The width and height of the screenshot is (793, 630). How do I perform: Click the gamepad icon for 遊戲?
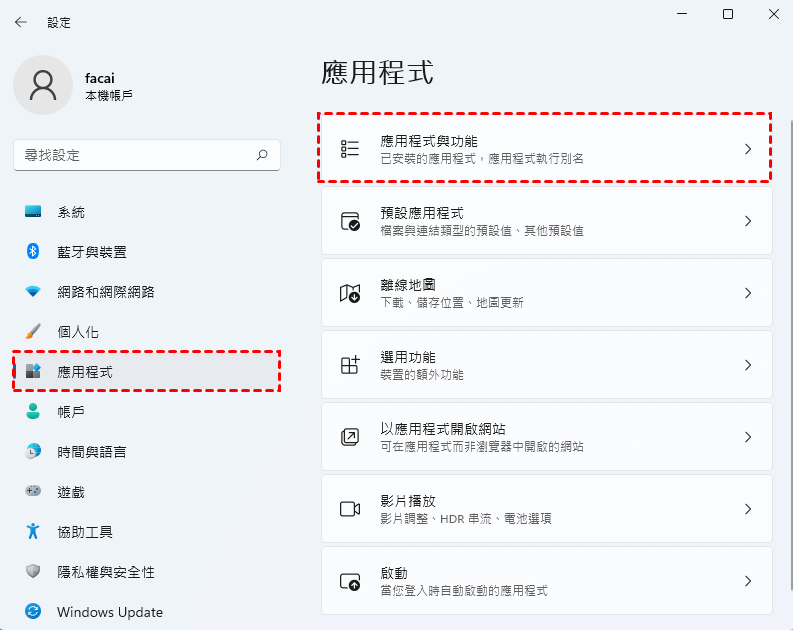[33, 492]
